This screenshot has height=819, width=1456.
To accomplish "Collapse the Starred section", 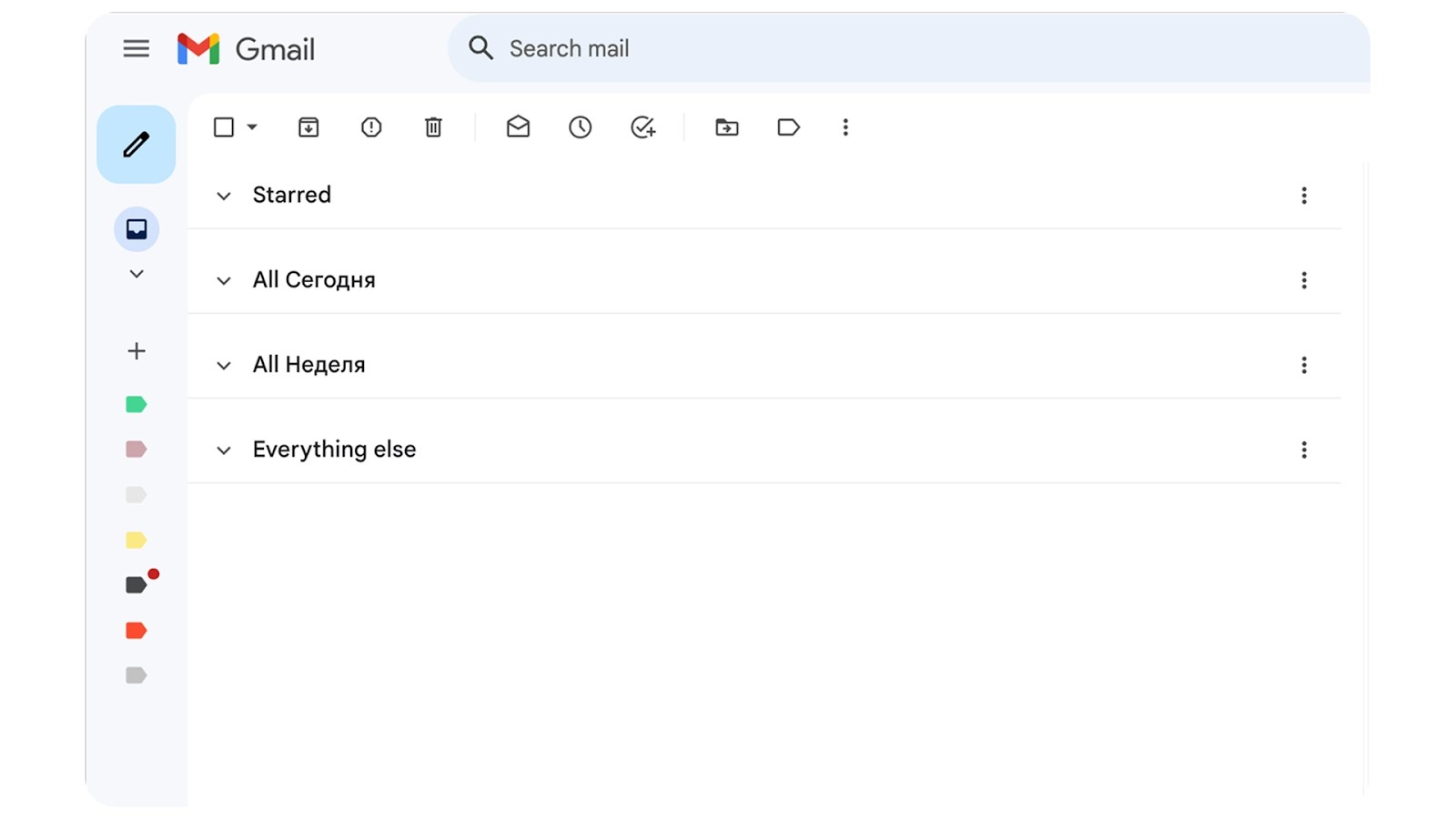I will pyautogui.click(x=223, y=195).
